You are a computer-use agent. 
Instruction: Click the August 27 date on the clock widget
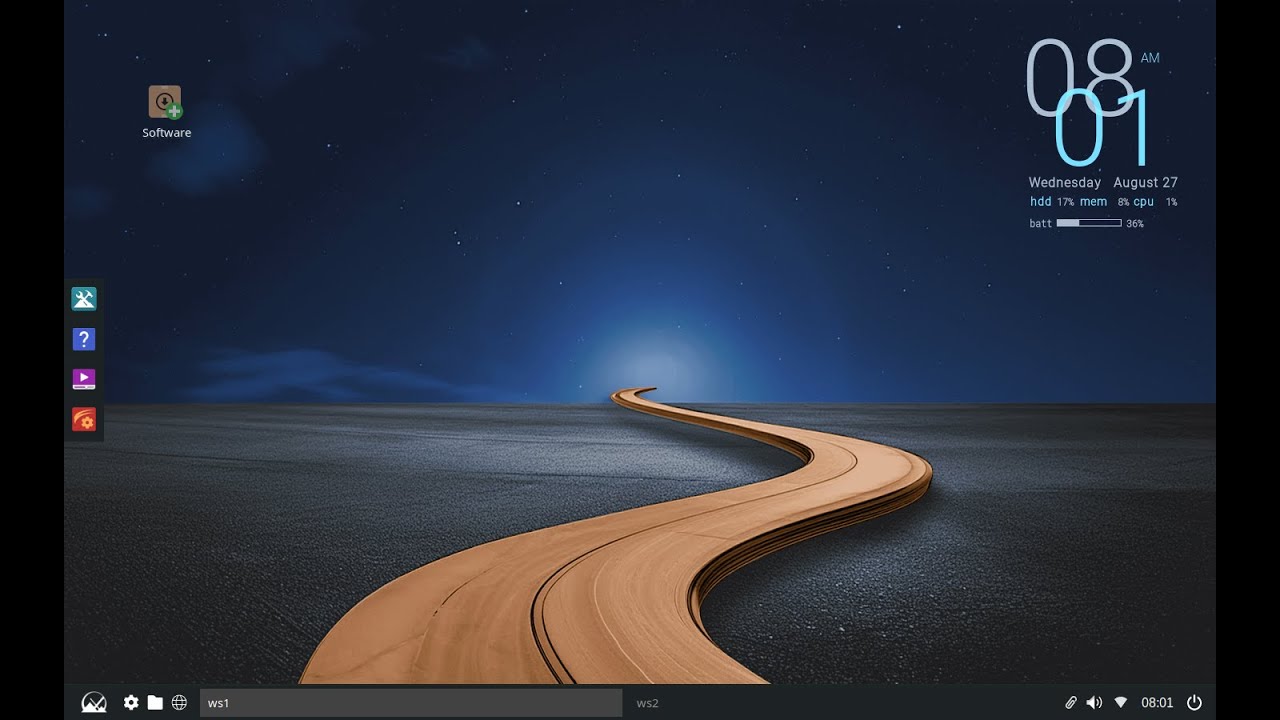coord(1145,181)
